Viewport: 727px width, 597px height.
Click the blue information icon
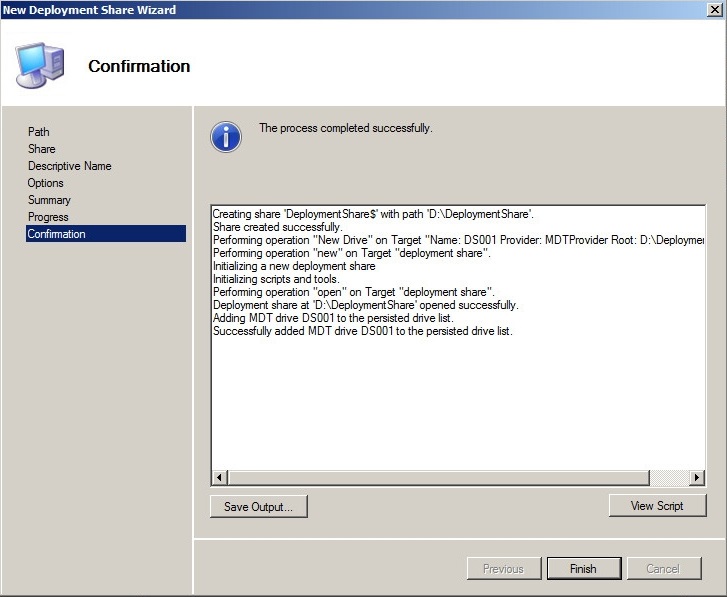226,136
